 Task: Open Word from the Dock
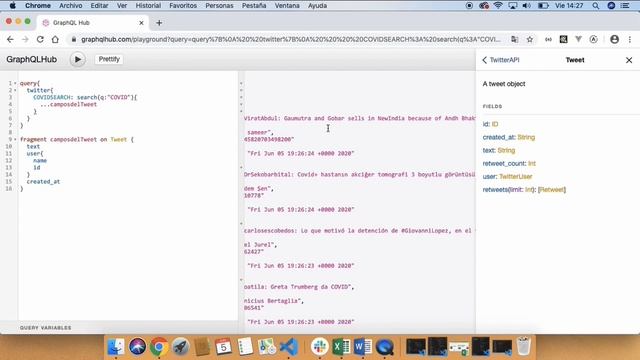tap(363, 347)
